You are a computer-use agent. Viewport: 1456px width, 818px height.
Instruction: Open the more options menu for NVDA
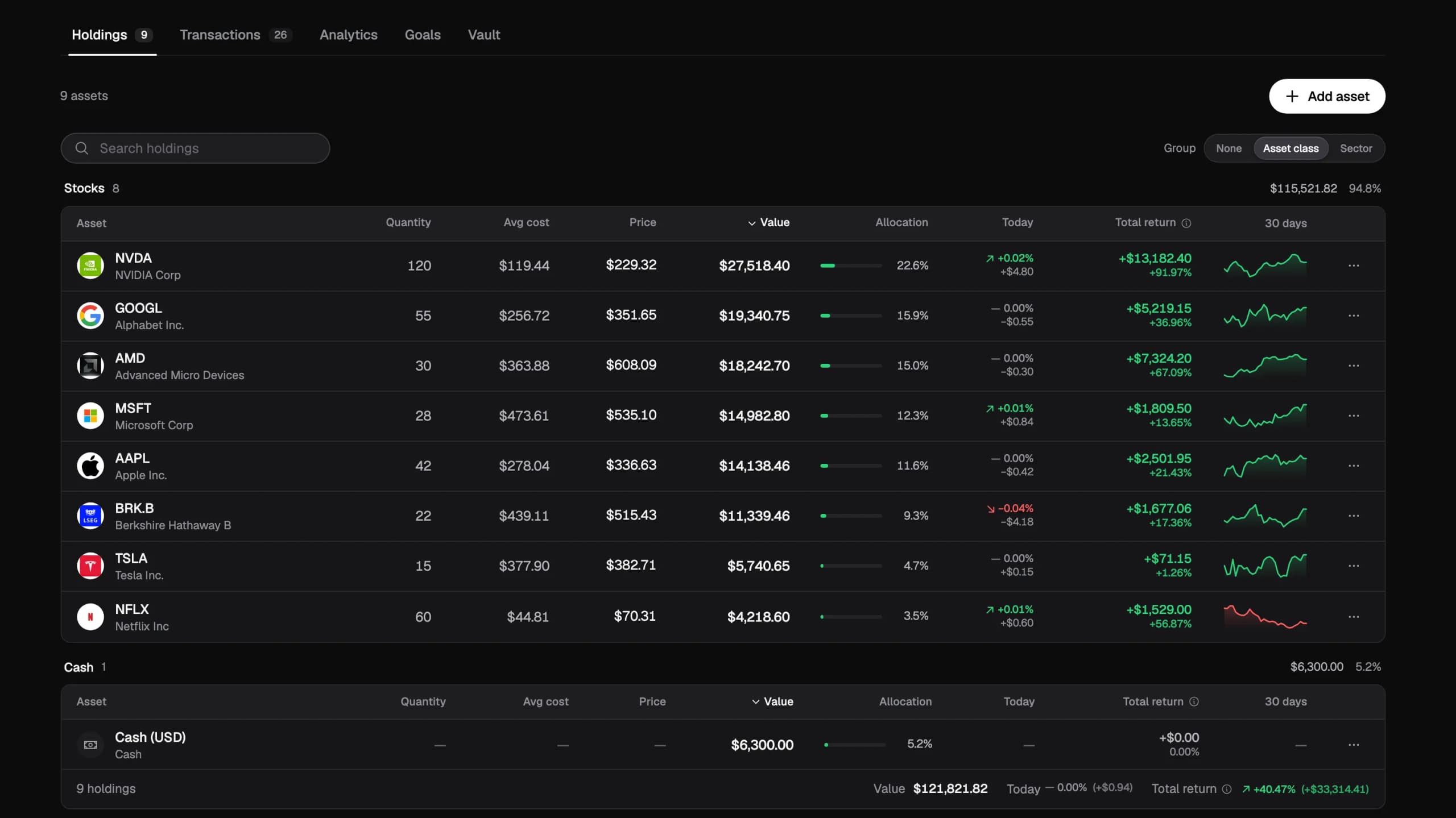click(x=1354, y=265)
